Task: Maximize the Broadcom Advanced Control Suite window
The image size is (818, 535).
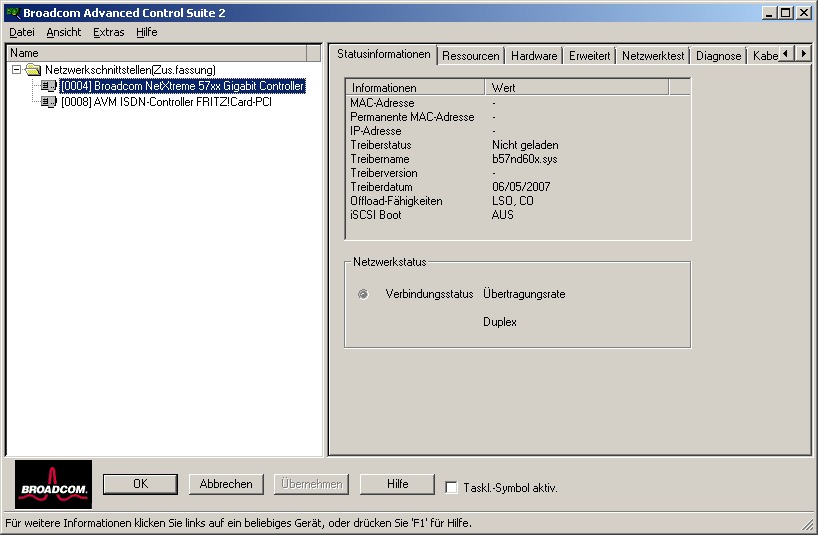Action: pos(785,13)
